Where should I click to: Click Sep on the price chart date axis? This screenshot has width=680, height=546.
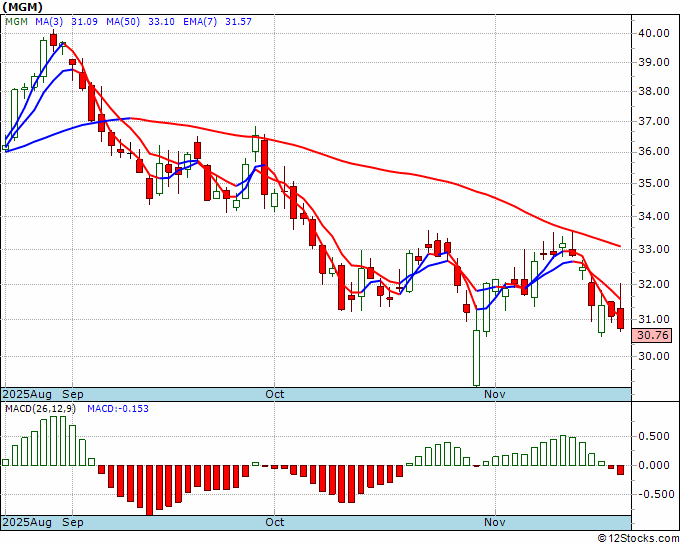click(x=73, y=395)
